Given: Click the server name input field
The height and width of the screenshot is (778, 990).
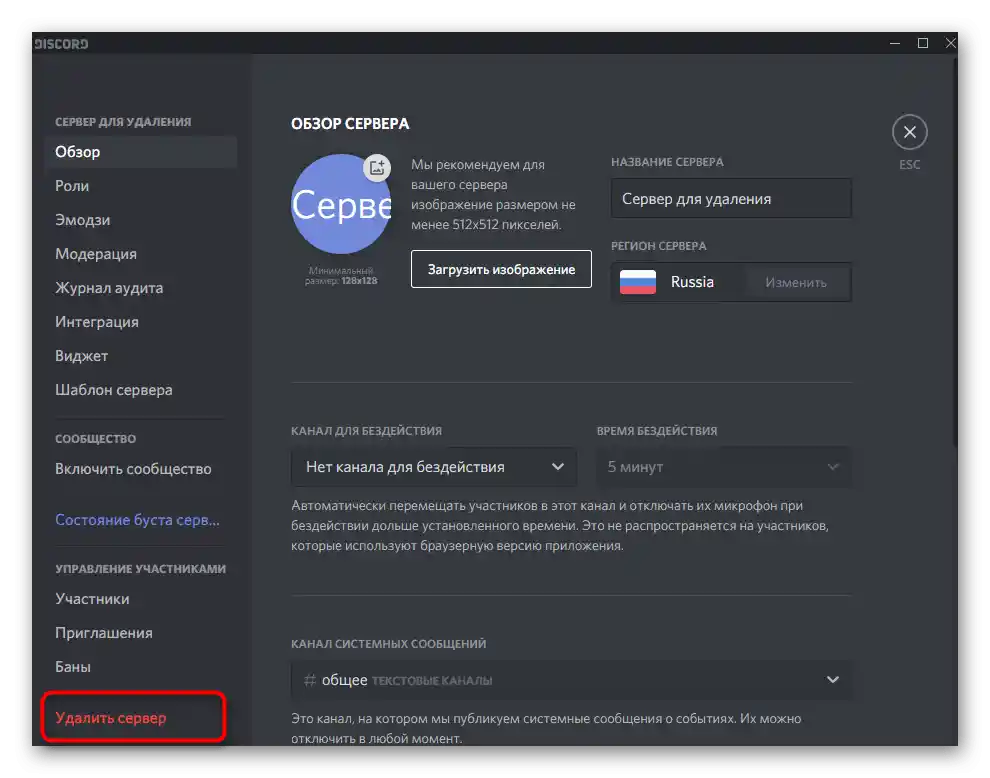Looking at the screenshot, I should coord(731,198).
